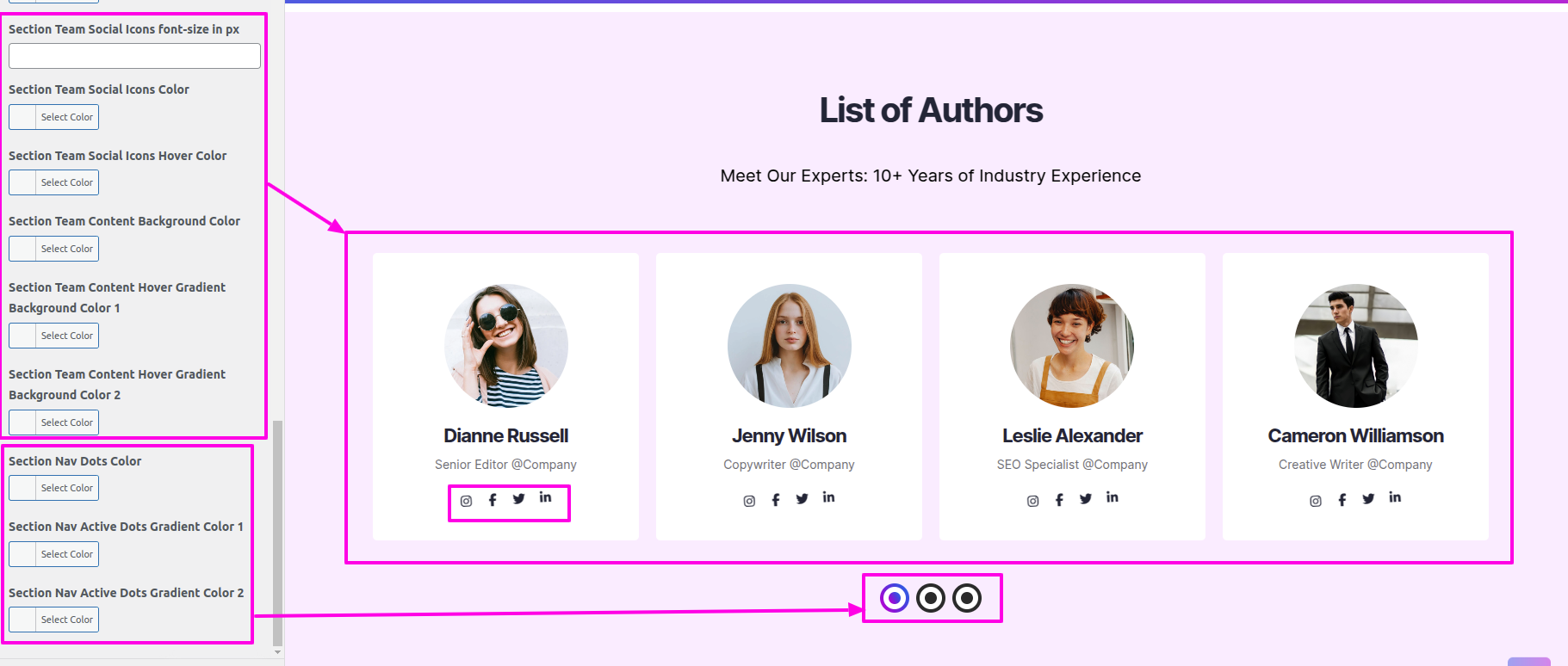
Task: Open Select Color for Nav Dots Color
Action: point(67,488)
